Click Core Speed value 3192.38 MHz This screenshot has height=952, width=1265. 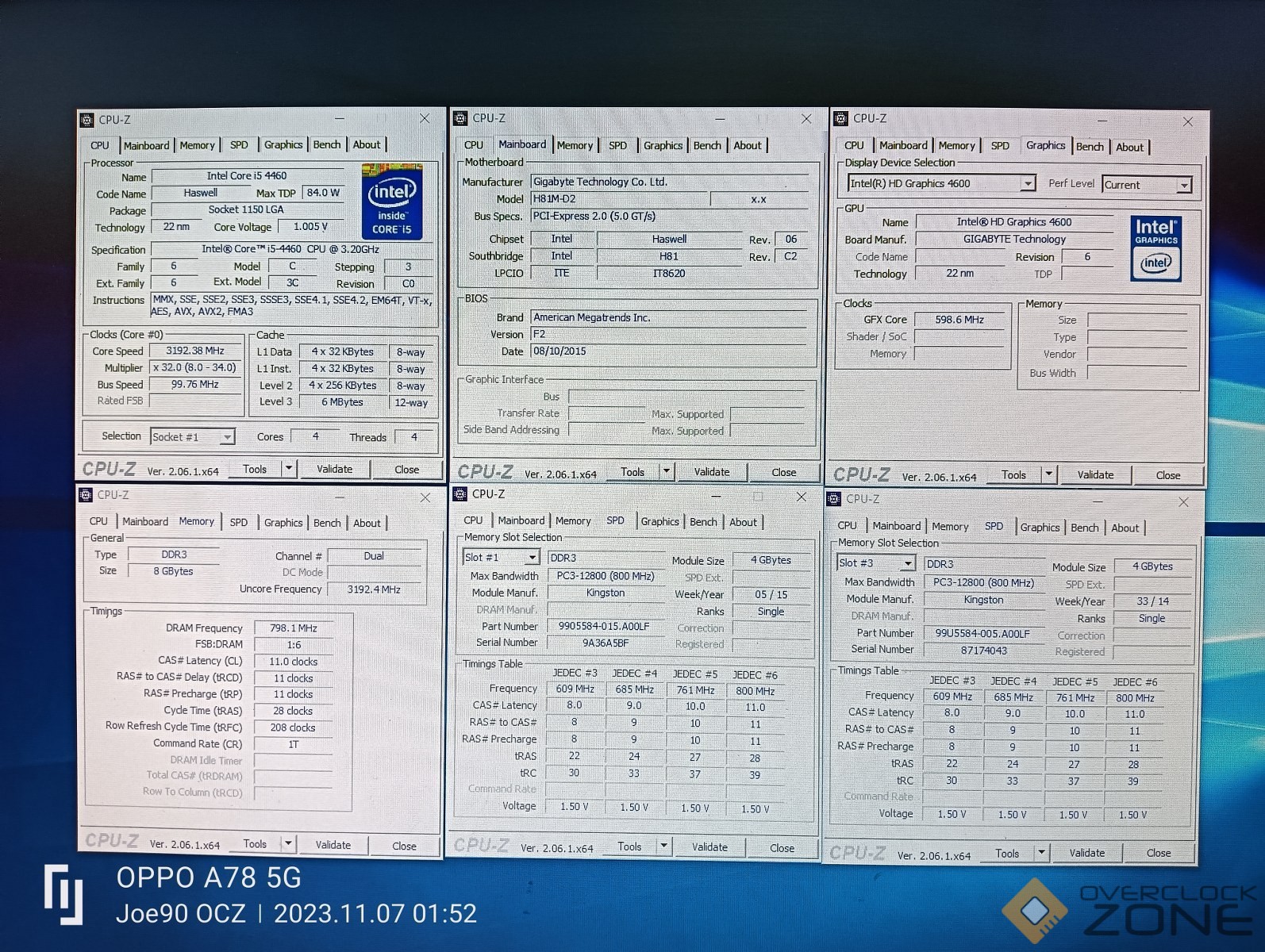pos(195,351)
